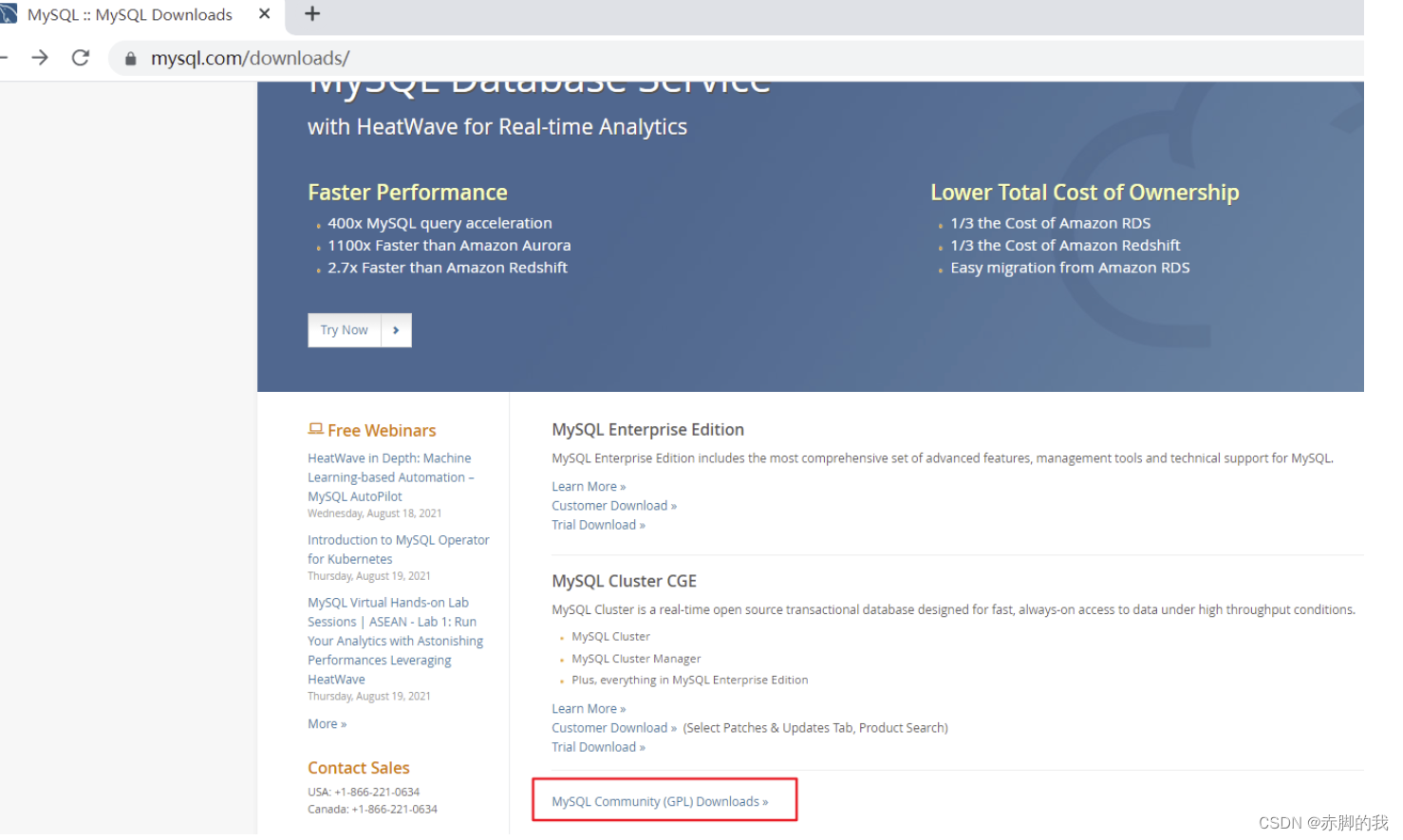Click More under Free Webinars
The width and height of the screenshot is (1403, 840).
point(327,724)
